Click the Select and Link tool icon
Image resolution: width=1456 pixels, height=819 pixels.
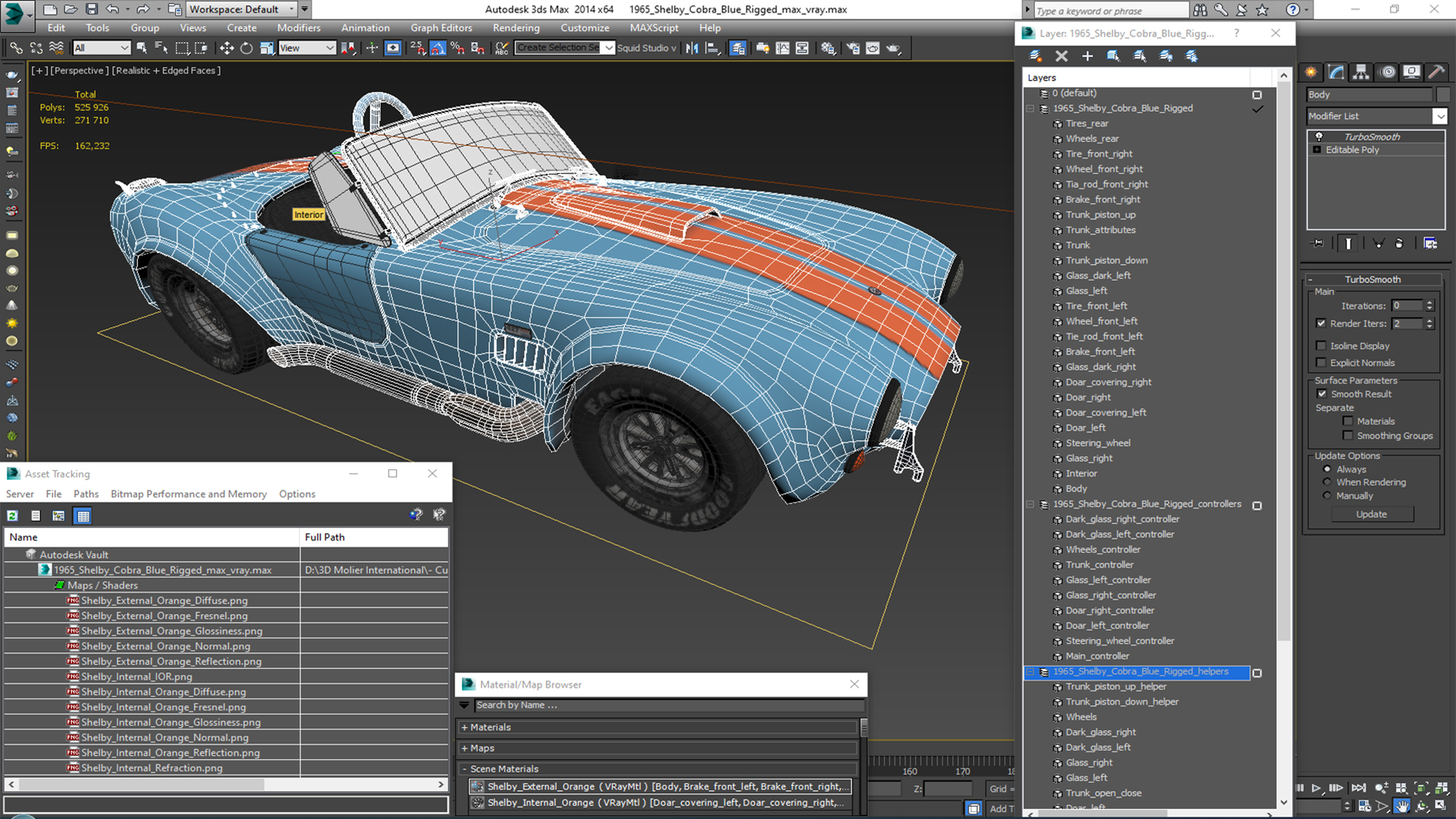[x=16, y=48]
